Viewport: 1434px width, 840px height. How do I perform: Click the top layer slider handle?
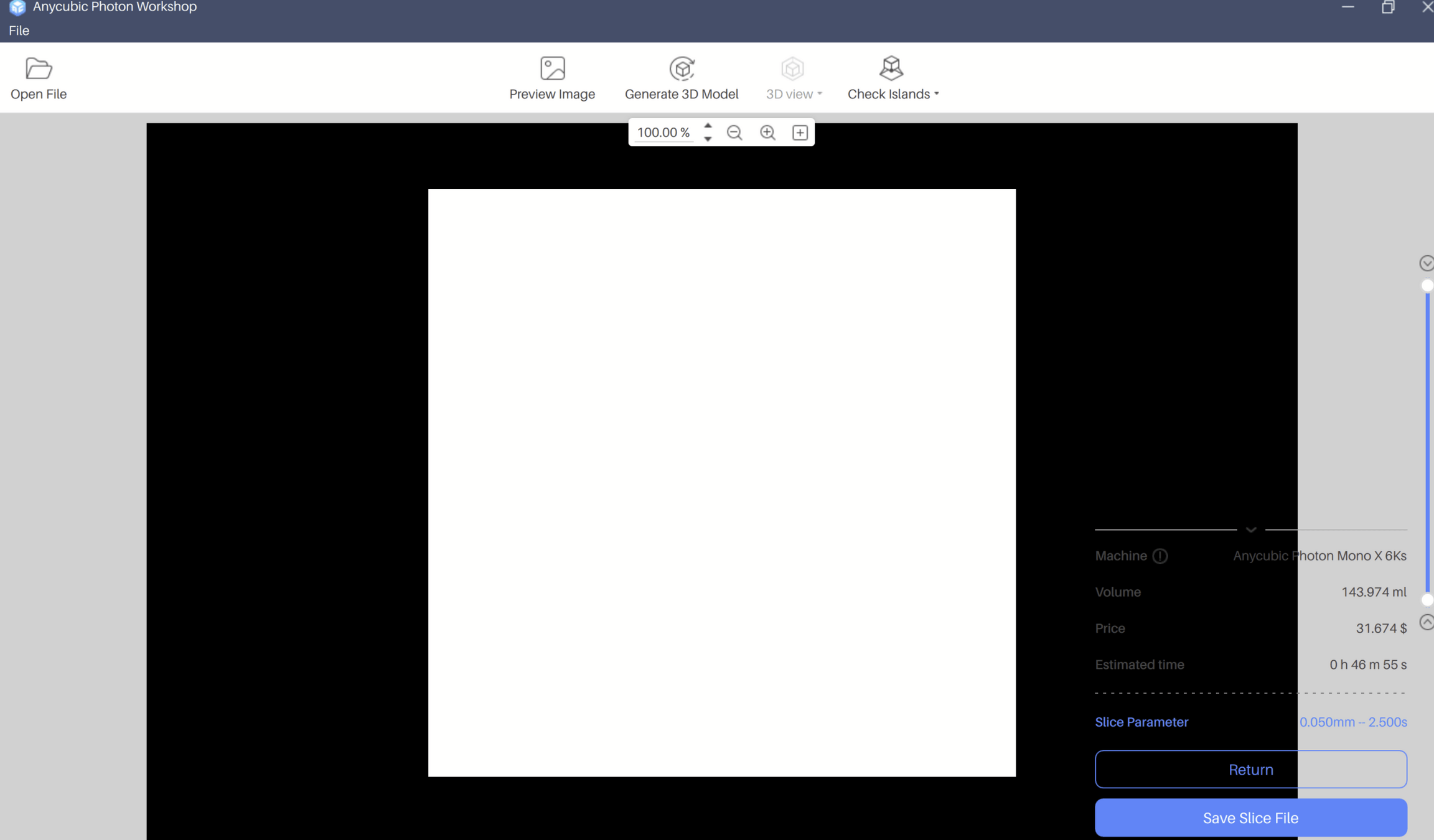click(1427, 286)
